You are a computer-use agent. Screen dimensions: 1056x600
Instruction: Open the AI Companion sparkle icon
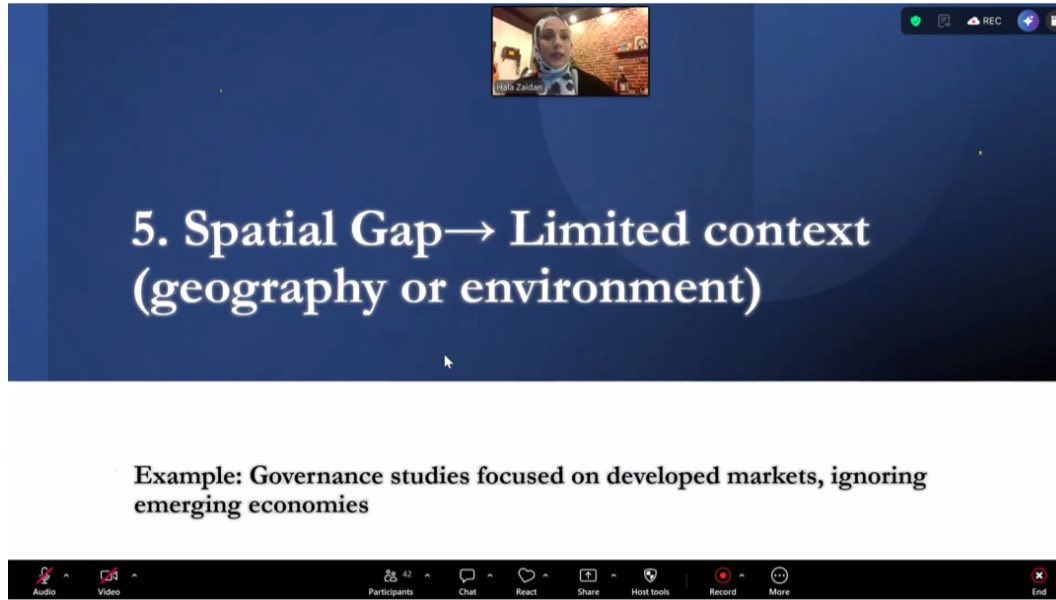pyautogui.click(x=1027, y=21)
